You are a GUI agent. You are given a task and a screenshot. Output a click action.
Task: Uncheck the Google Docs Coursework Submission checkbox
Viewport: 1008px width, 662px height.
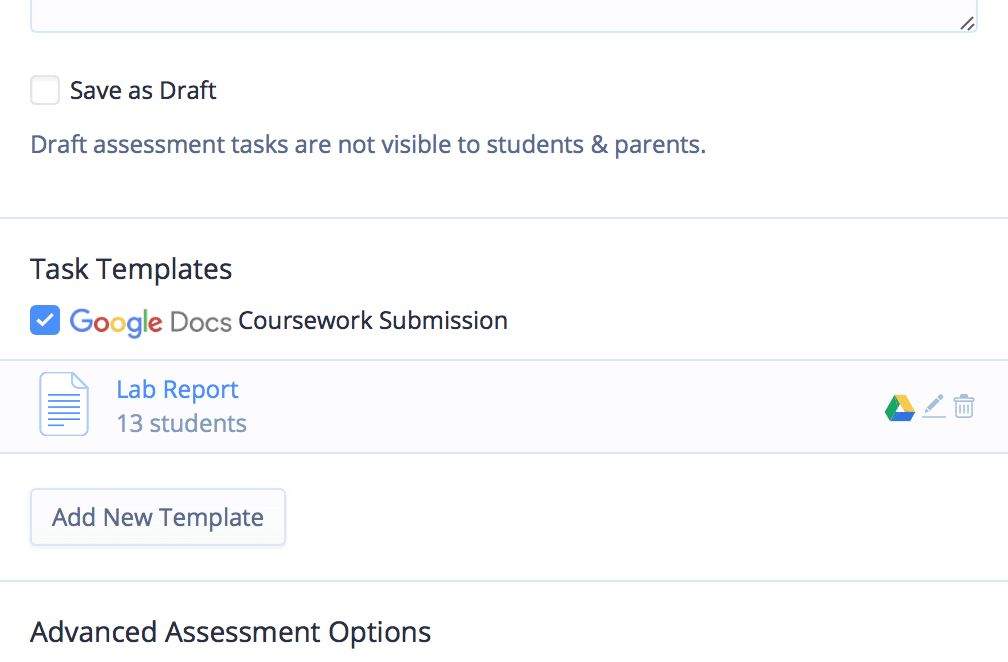pos(45,320)
